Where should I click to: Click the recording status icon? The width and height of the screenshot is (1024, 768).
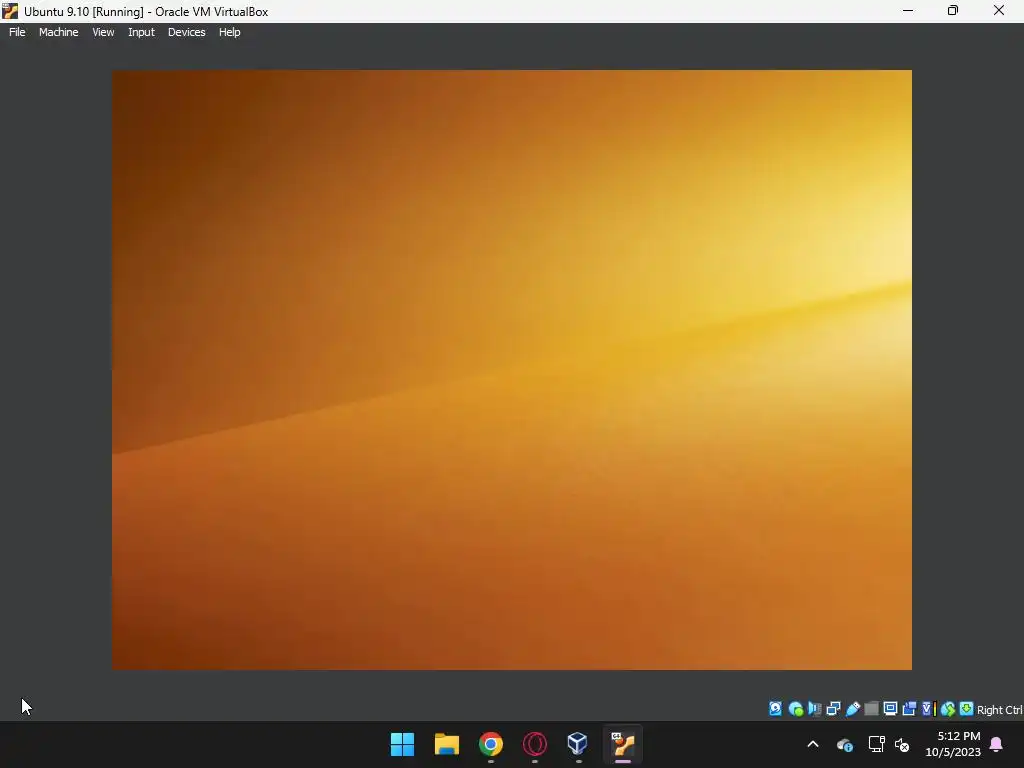click(x=909, y=709)
